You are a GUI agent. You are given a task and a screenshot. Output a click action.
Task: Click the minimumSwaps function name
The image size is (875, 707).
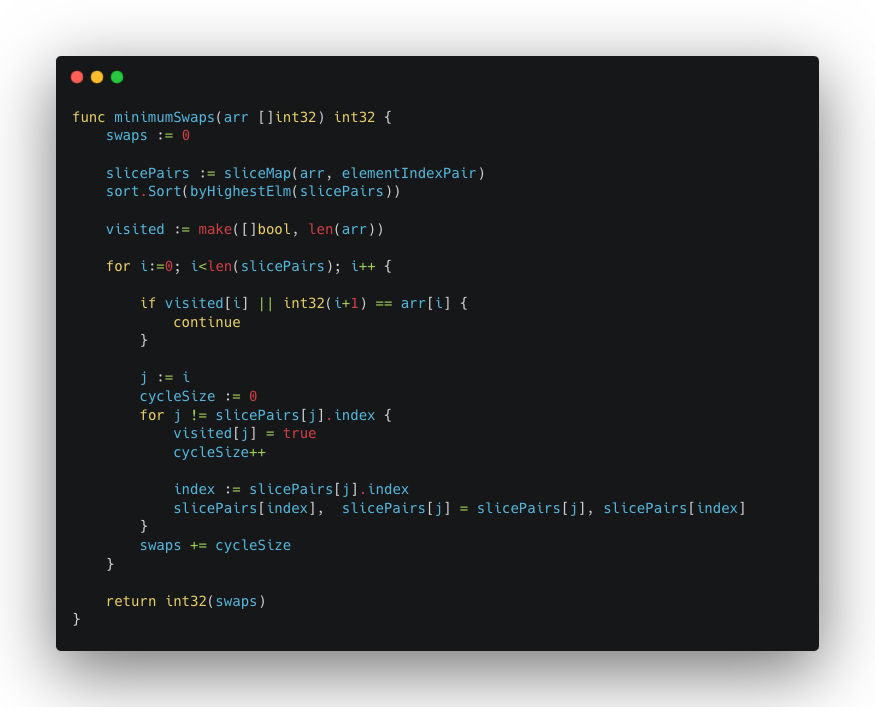pos(165,117)
